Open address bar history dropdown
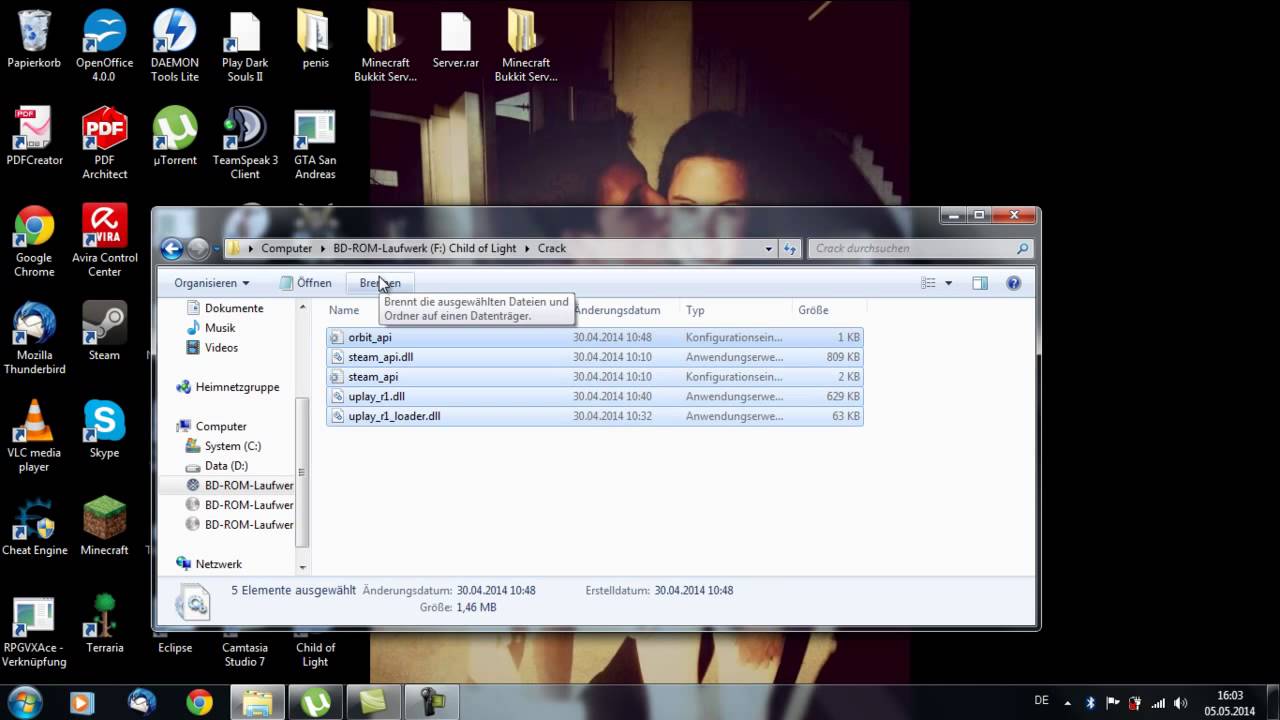Viewport: 1280px width, 720px height. (769, 248)
